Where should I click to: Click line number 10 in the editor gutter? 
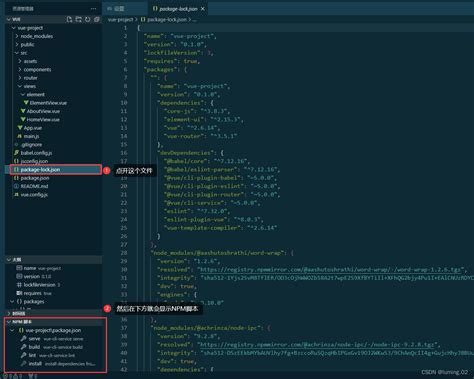[x=124, y=103]
